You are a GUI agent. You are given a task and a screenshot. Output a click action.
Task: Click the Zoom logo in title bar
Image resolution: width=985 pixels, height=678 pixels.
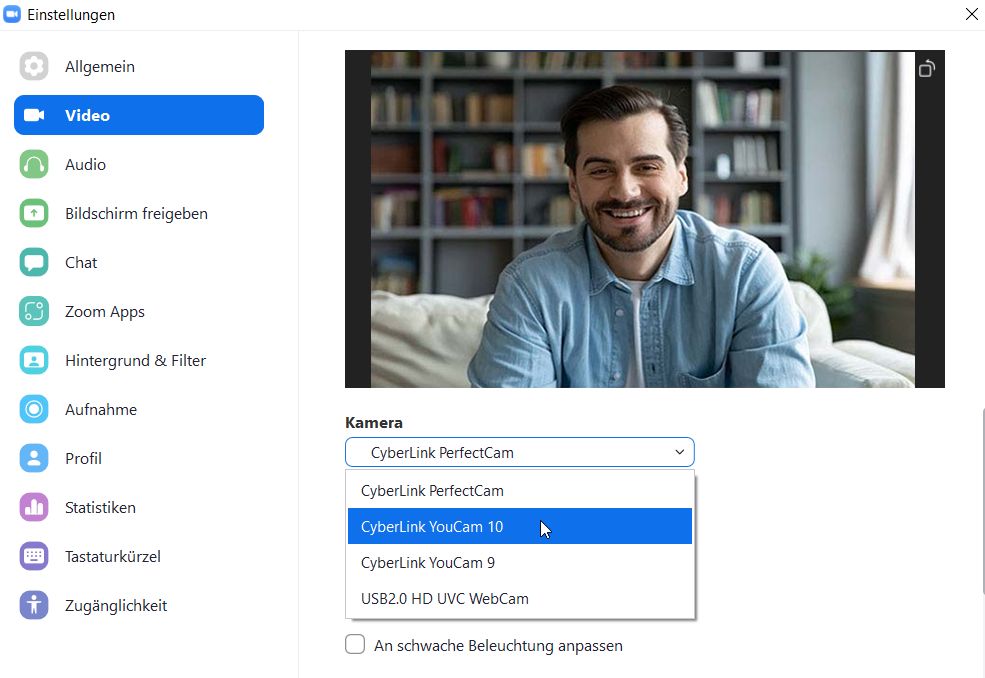[x=12, y=14]
